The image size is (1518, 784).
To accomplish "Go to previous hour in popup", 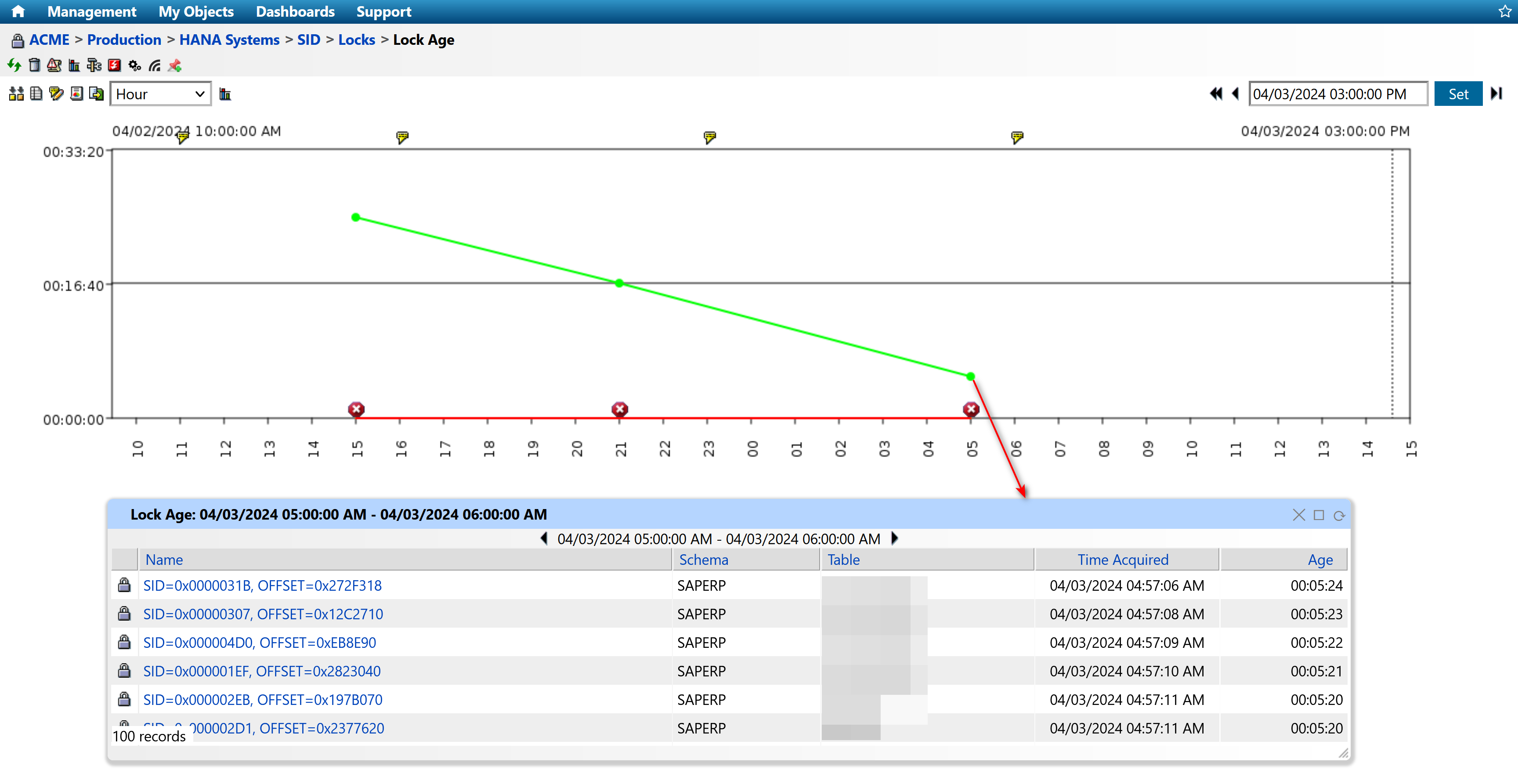I will 544,538.
